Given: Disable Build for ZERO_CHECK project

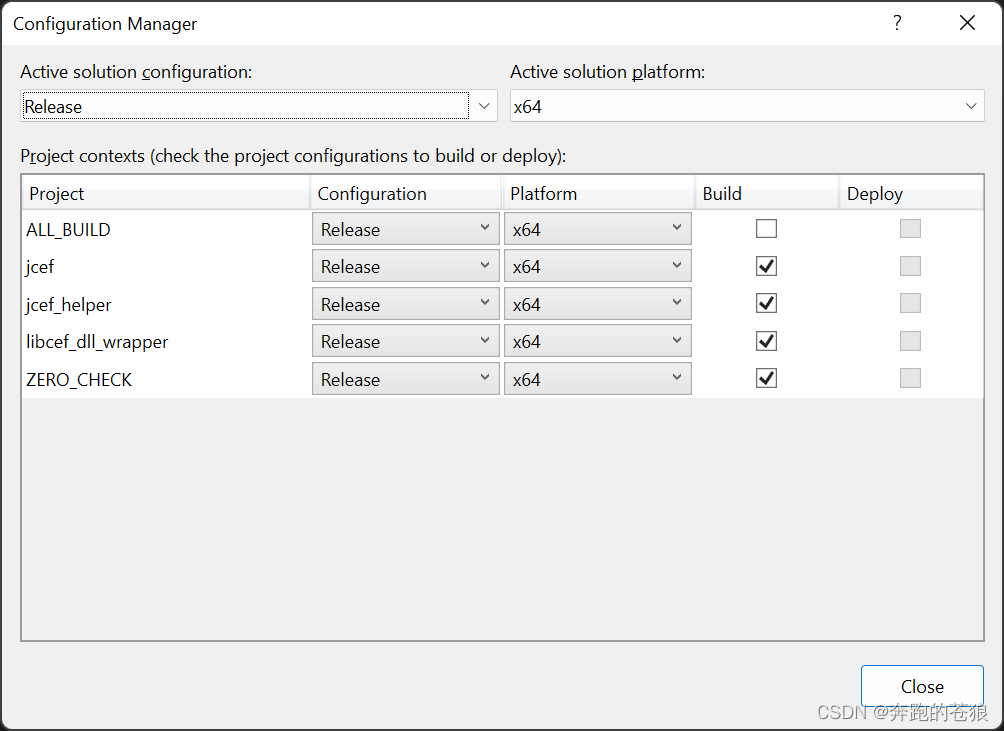Looking at the screenshot, I should click(766, 379).
